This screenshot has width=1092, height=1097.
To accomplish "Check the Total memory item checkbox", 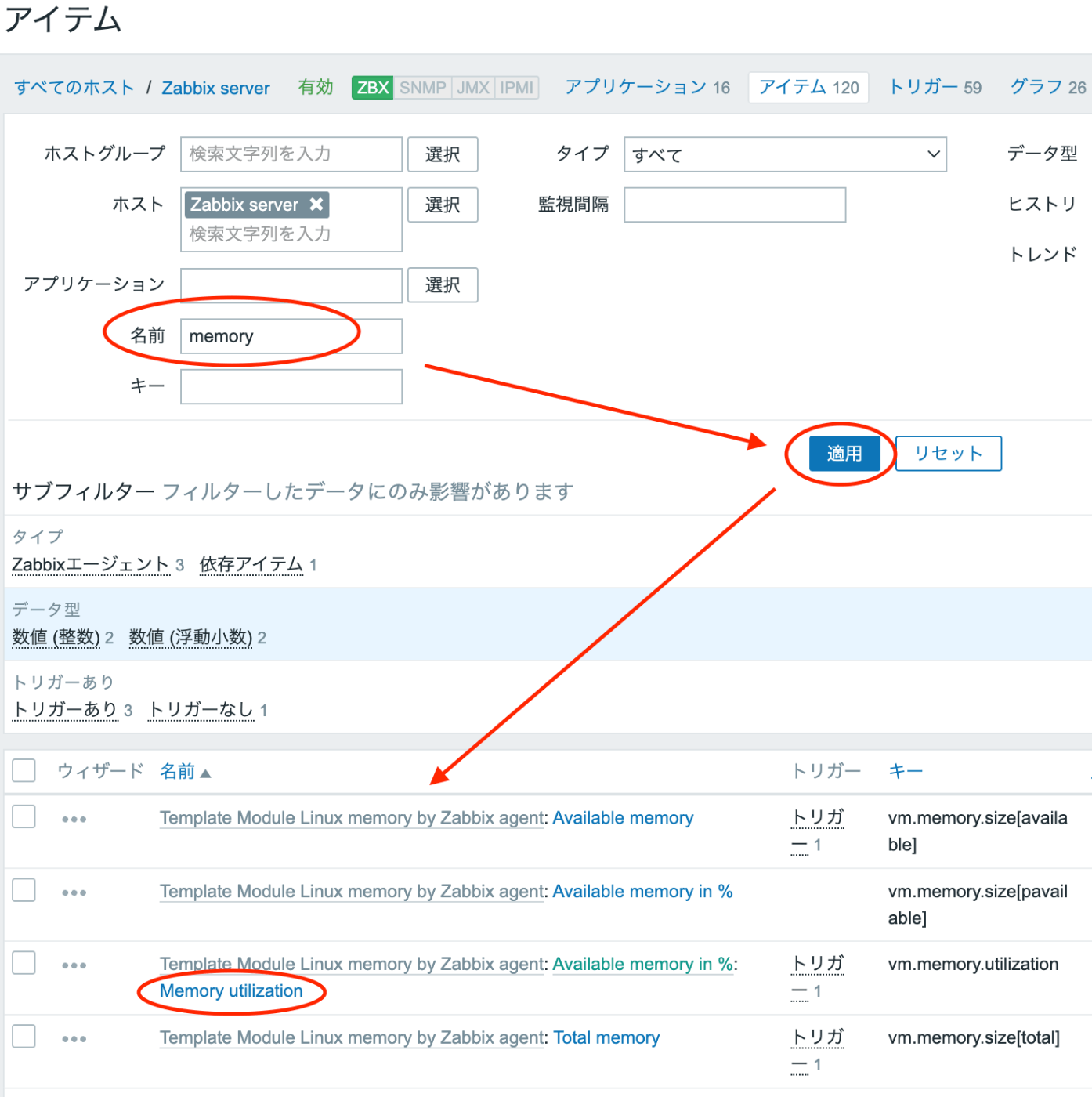I will coord(24,1036).
